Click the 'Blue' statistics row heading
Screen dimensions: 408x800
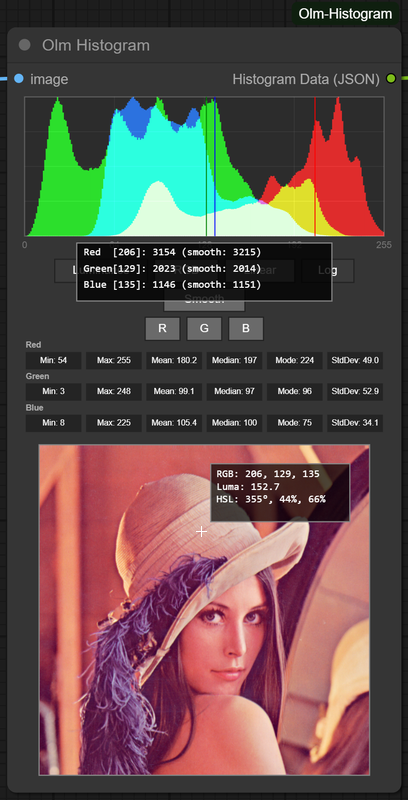pyautogui.click(x=34, y=408)
